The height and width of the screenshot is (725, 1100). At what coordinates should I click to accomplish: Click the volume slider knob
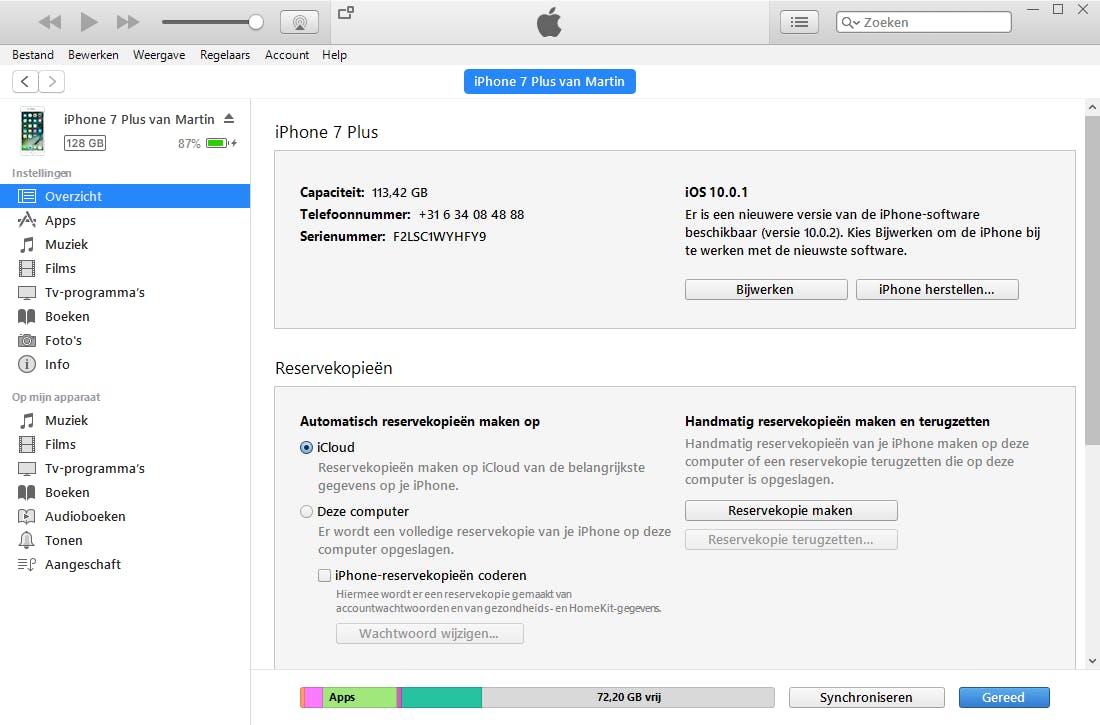[256, 22]
